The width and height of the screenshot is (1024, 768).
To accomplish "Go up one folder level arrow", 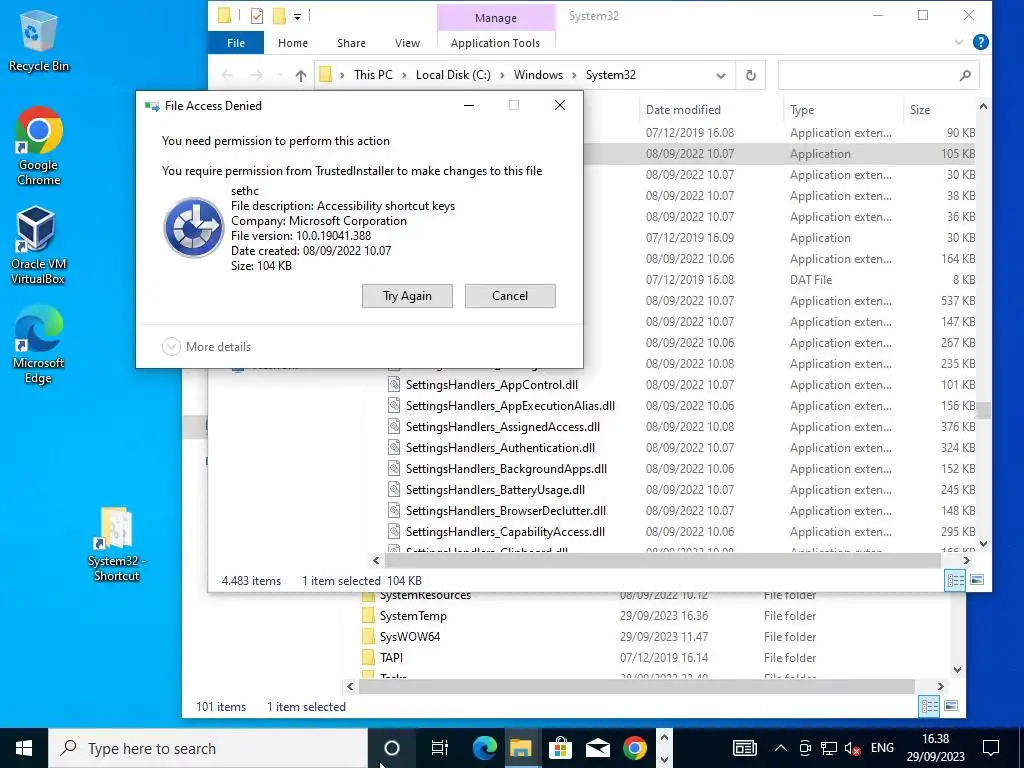I will pos(300,75).
